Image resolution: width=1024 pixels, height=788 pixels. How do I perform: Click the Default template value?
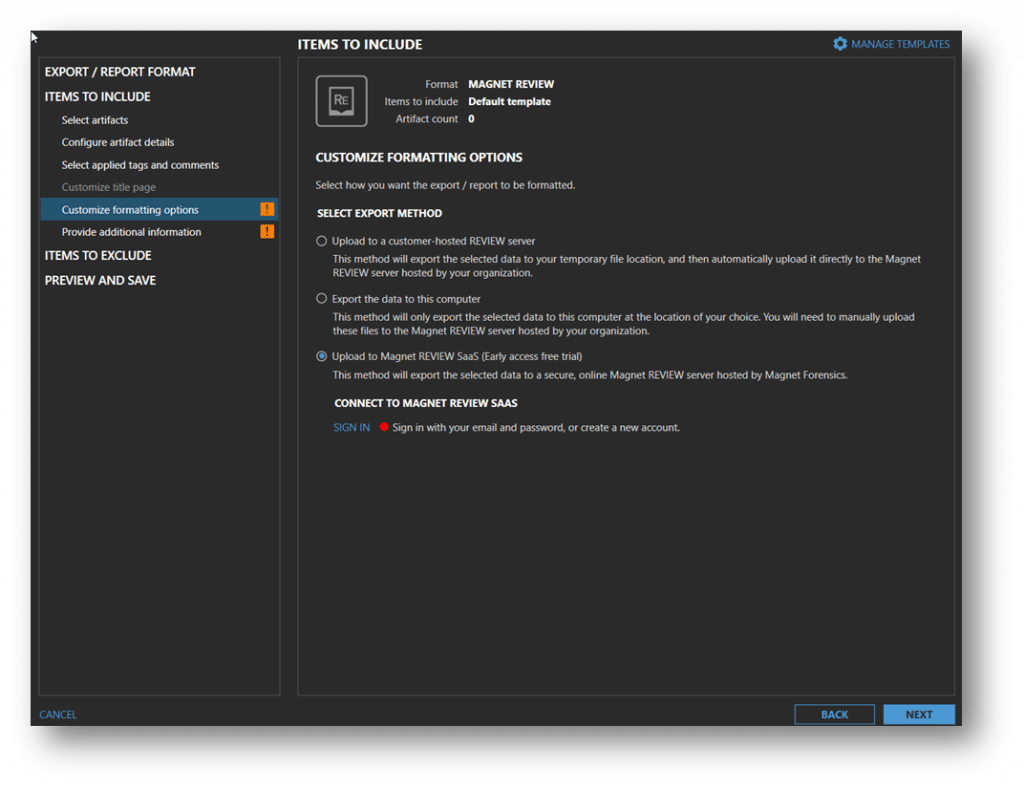509,101
